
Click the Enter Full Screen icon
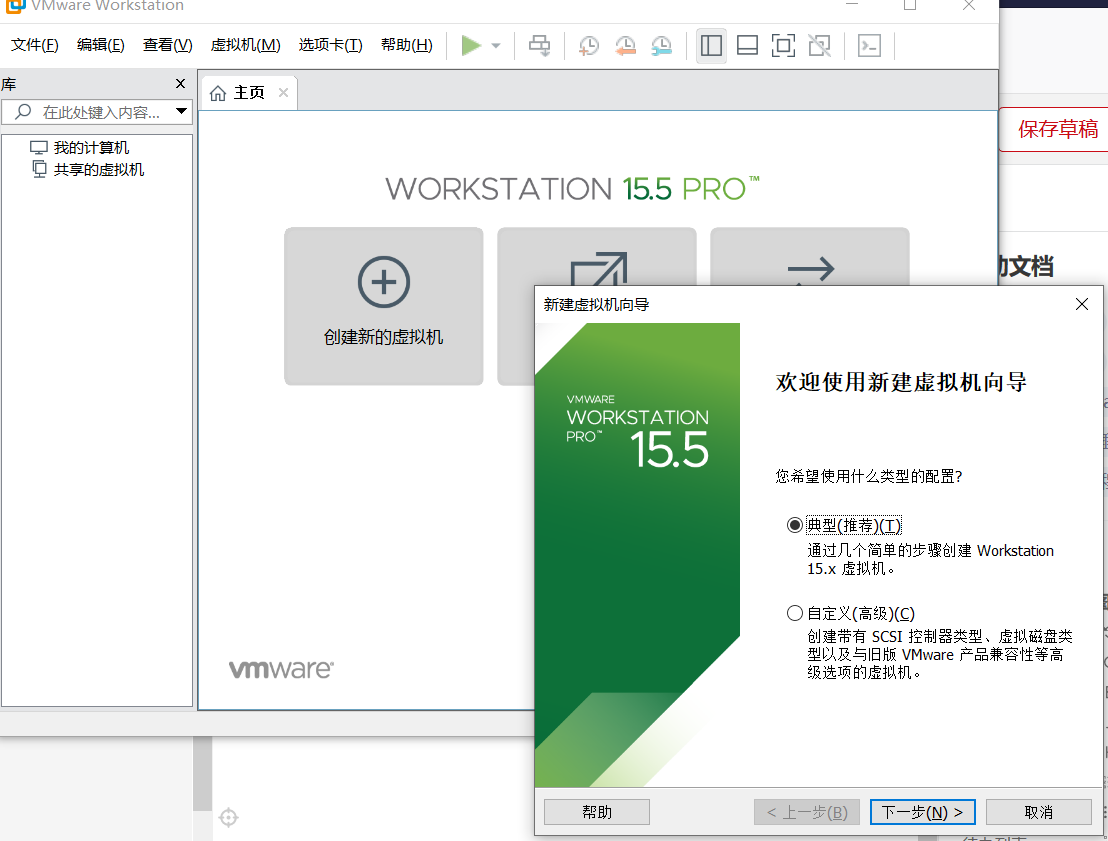[x=783, y=46]
